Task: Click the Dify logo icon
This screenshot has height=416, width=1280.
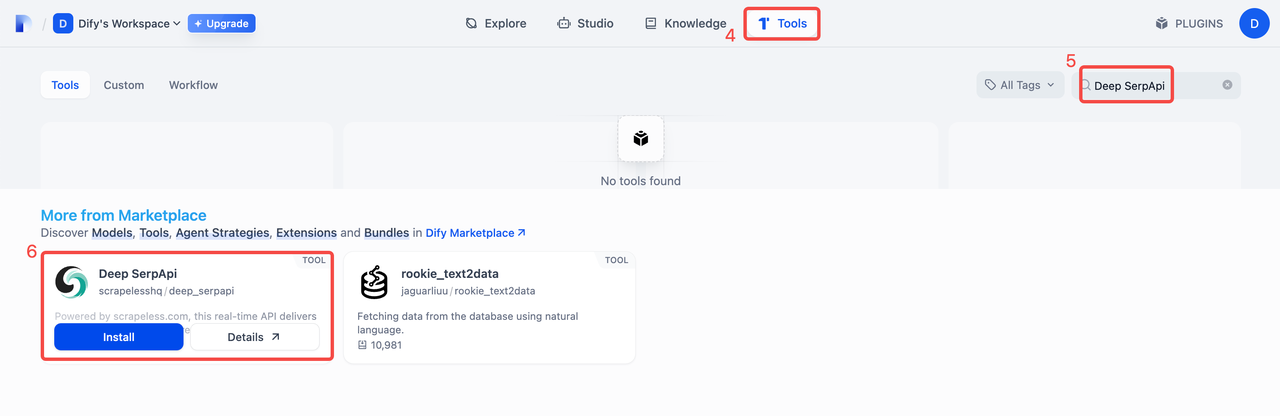Action: (x=24, y=23)
